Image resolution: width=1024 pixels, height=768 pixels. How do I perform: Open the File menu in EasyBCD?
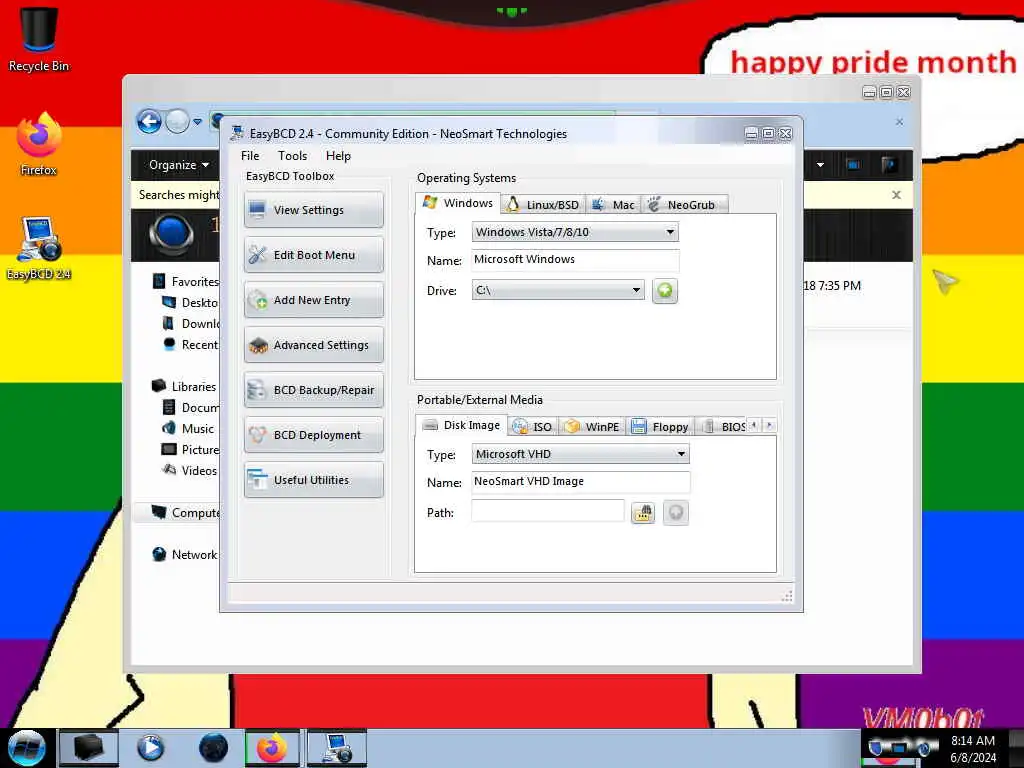[x=250, y=155]
